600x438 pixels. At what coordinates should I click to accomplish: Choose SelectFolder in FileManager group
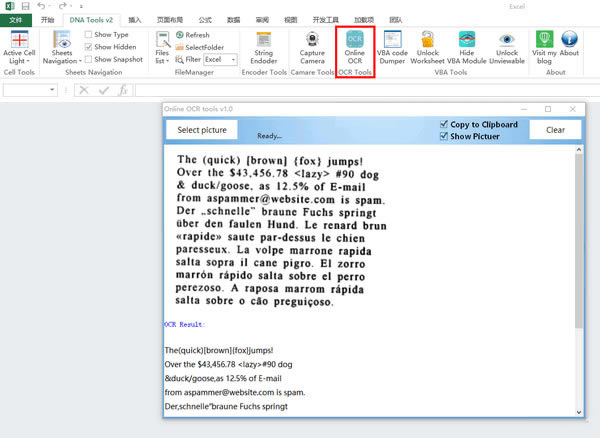click(x=199, y=47)
